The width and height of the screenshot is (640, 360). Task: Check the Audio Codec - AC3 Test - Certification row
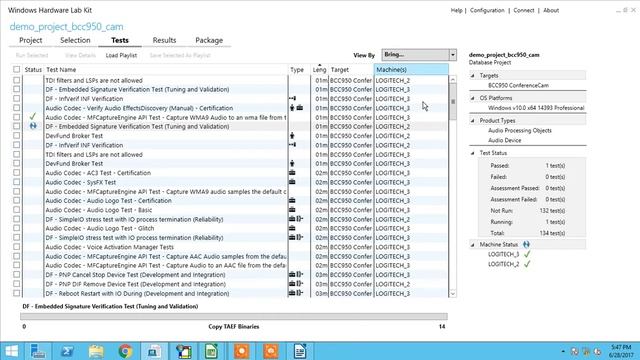point(16,173)
